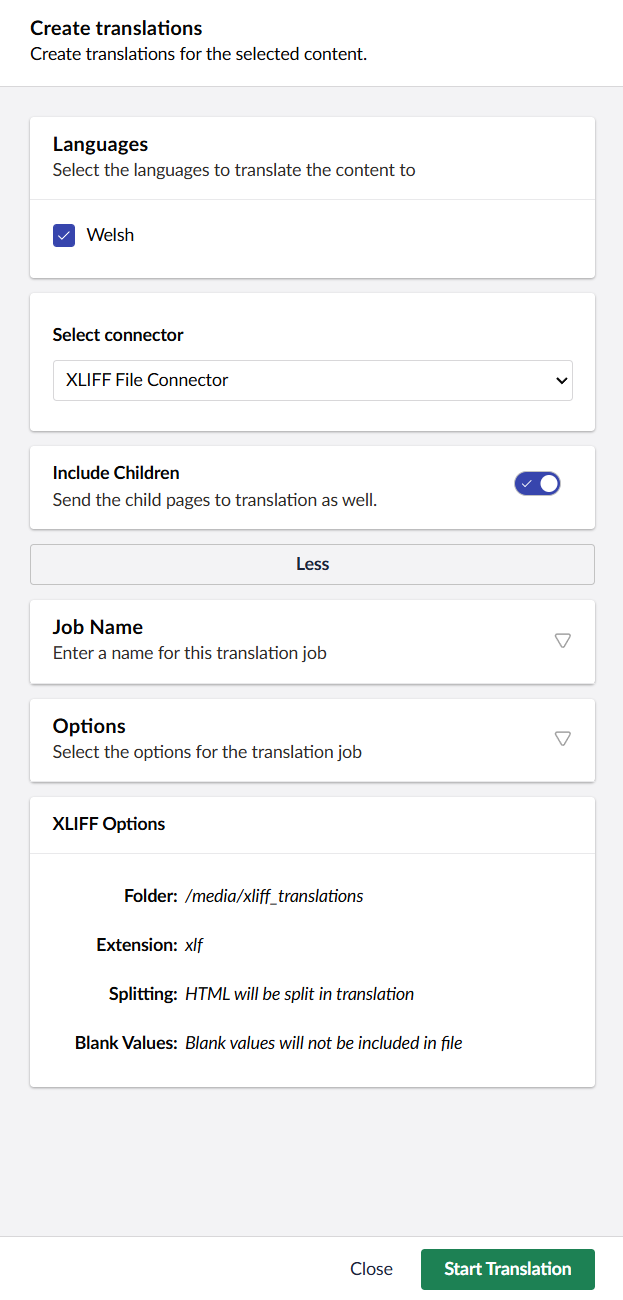The width and height of the screenshot is (623, 1300).
Task: Click the xlf extension value
Action: (194, 945)
